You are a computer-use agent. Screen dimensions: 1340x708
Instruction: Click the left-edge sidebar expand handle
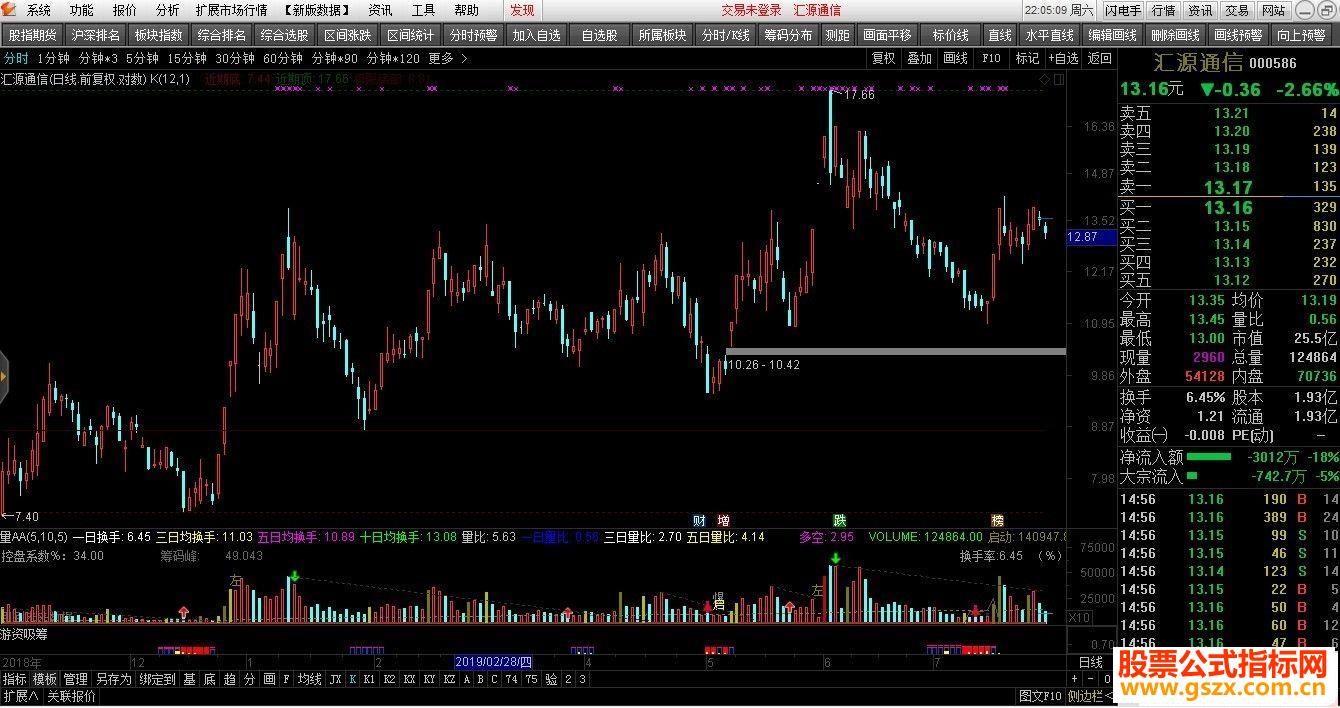click(x=4, y=376)
